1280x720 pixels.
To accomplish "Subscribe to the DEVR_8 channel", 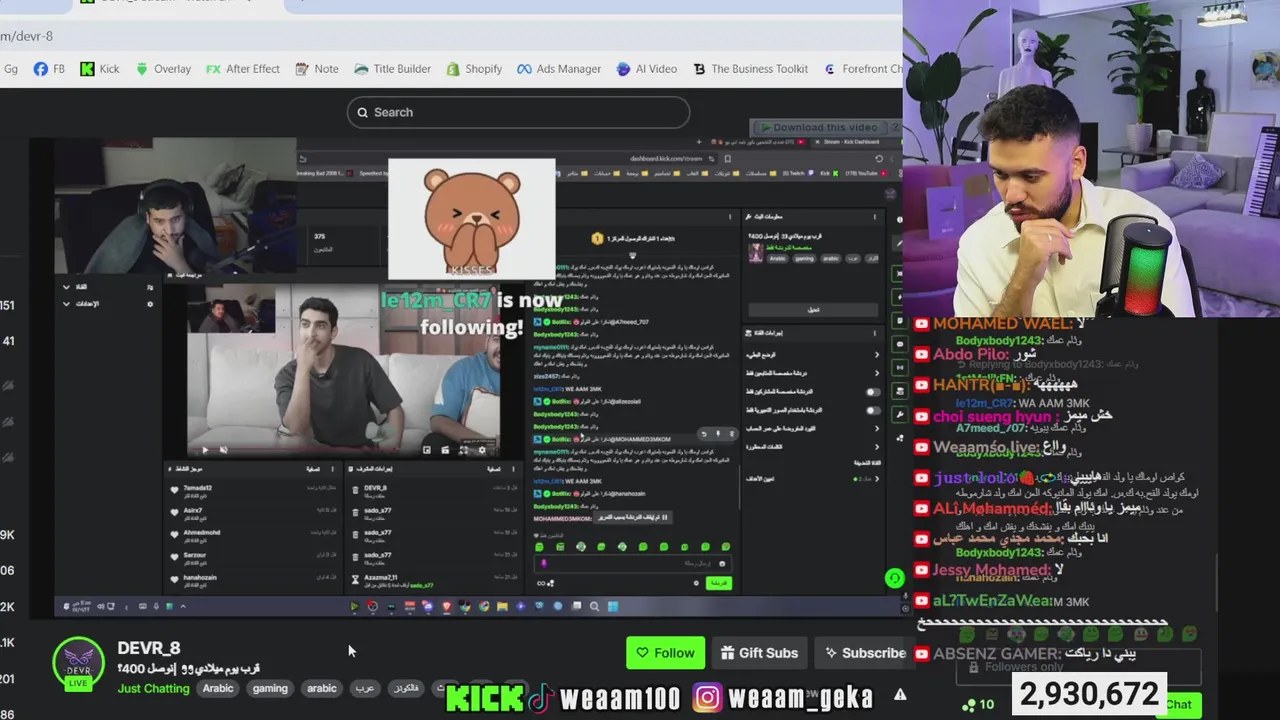I will pyautogui.click(x=864, y=653).
